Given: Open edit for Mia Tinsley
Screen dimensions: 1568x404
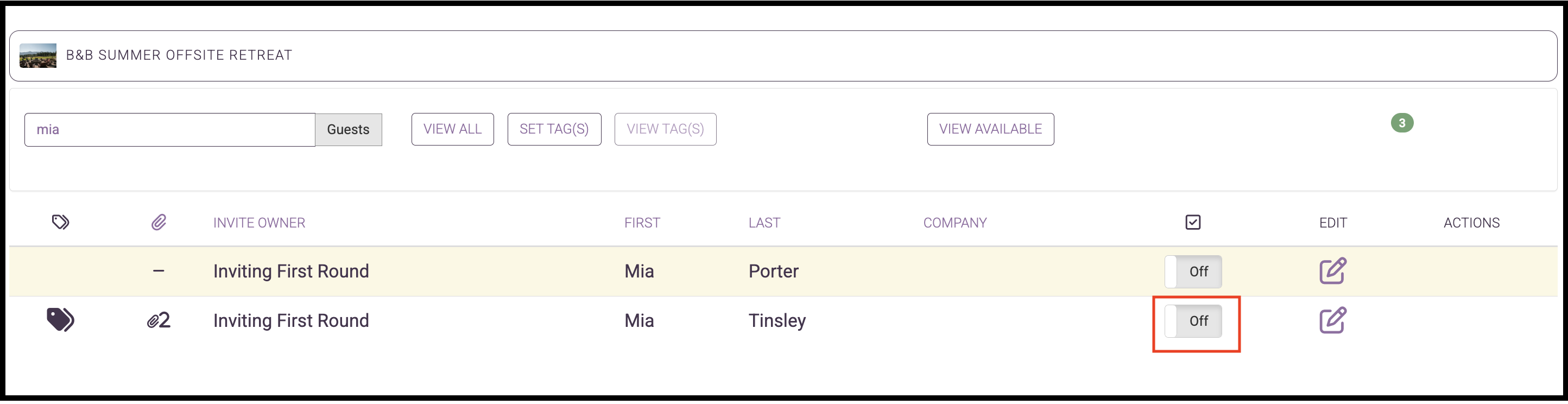Looking at the screenshot, I should tap(1332, 320).
